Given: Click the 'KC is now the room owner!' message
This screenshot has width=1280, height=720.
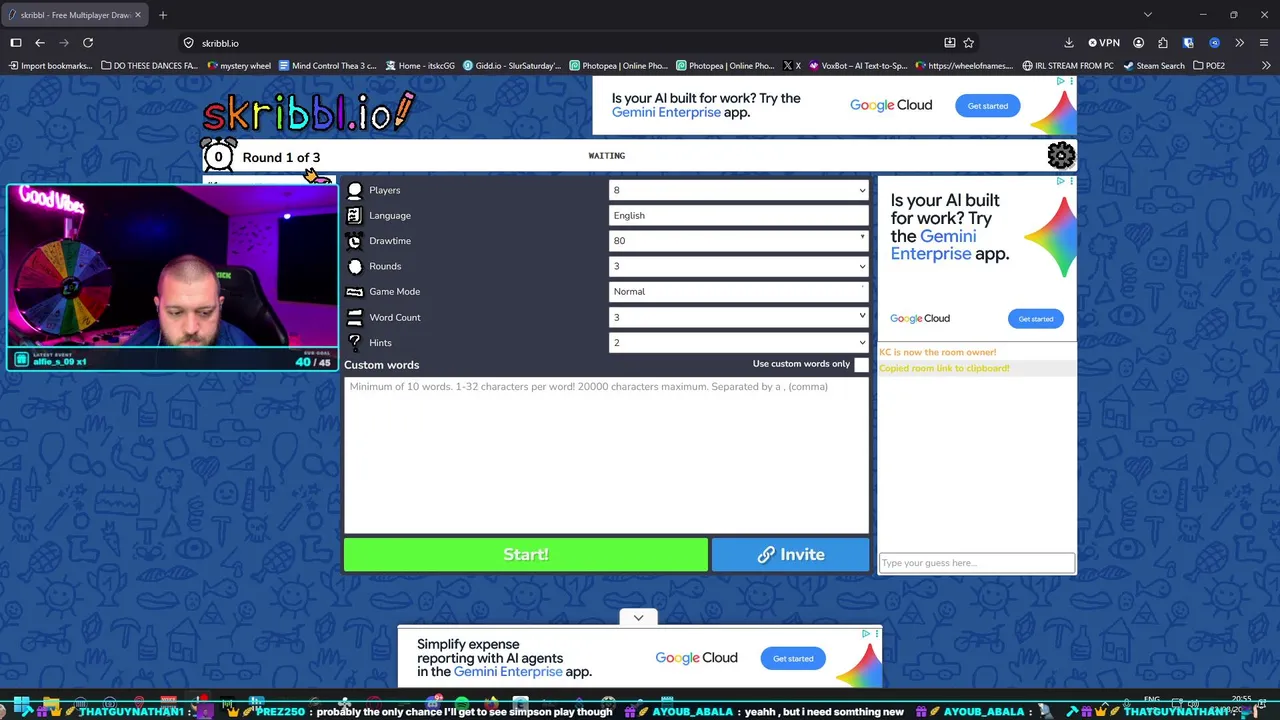Looking at the screenshot, I should tap(938, 352).
